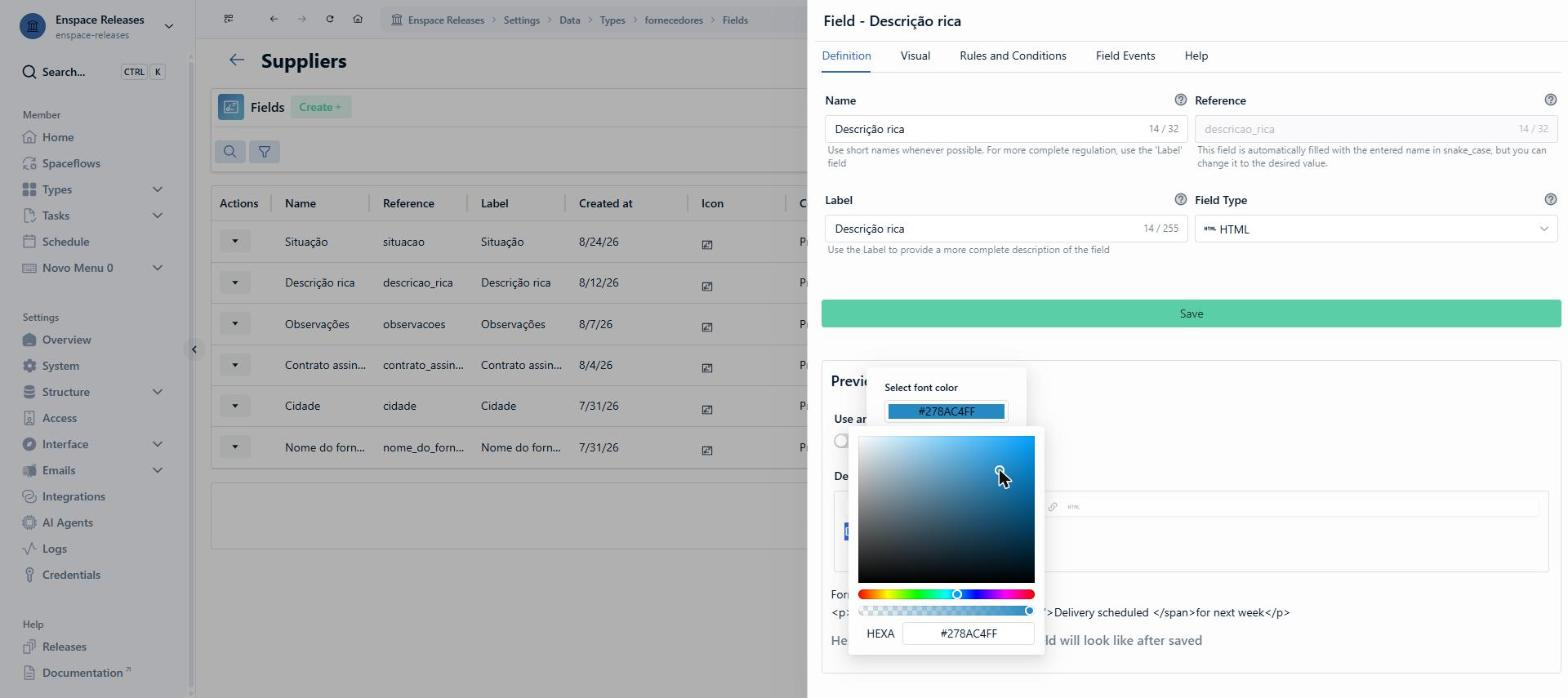This screenshot has height=698, width=1568.
Task: Click the help icon next to Name
Action: click(x=1180, y=100)
